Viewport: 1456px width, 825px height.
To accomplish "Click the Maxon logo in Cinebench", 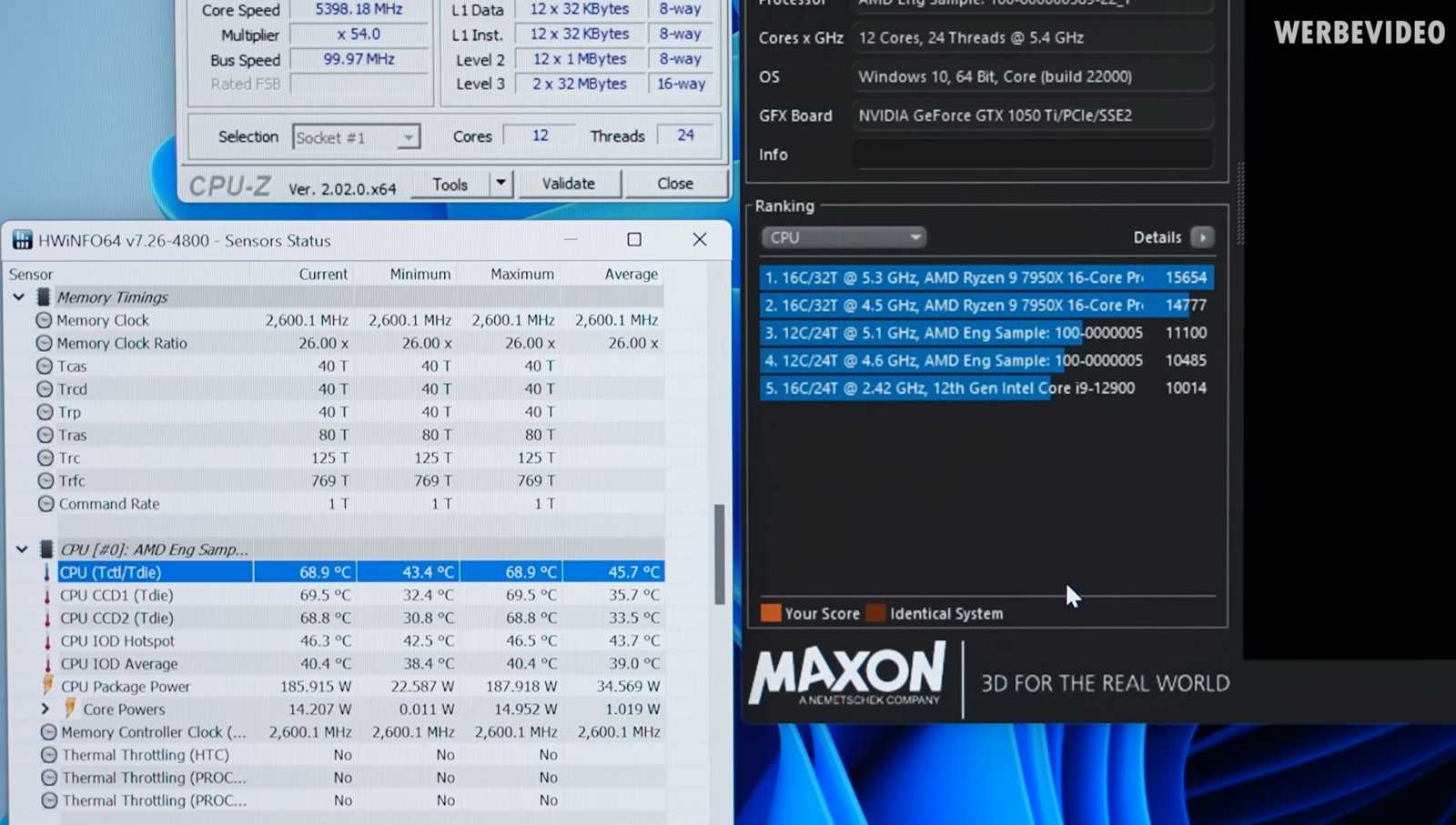I will (847, 674).
